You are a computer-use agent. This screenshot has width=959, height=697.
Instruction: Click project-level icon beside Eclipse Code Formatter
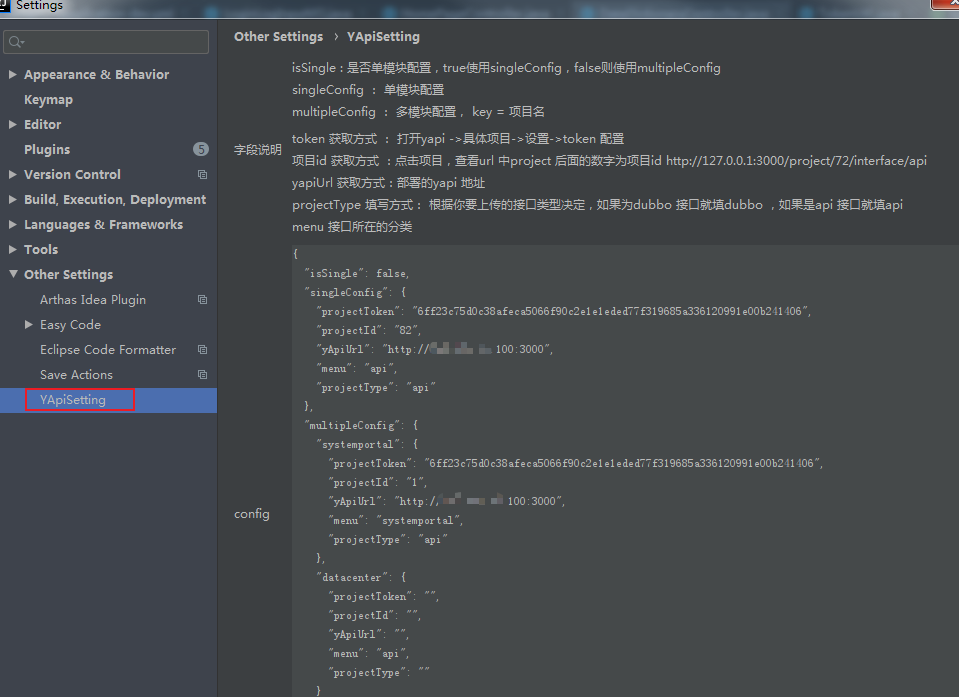[x=202, y=350]
